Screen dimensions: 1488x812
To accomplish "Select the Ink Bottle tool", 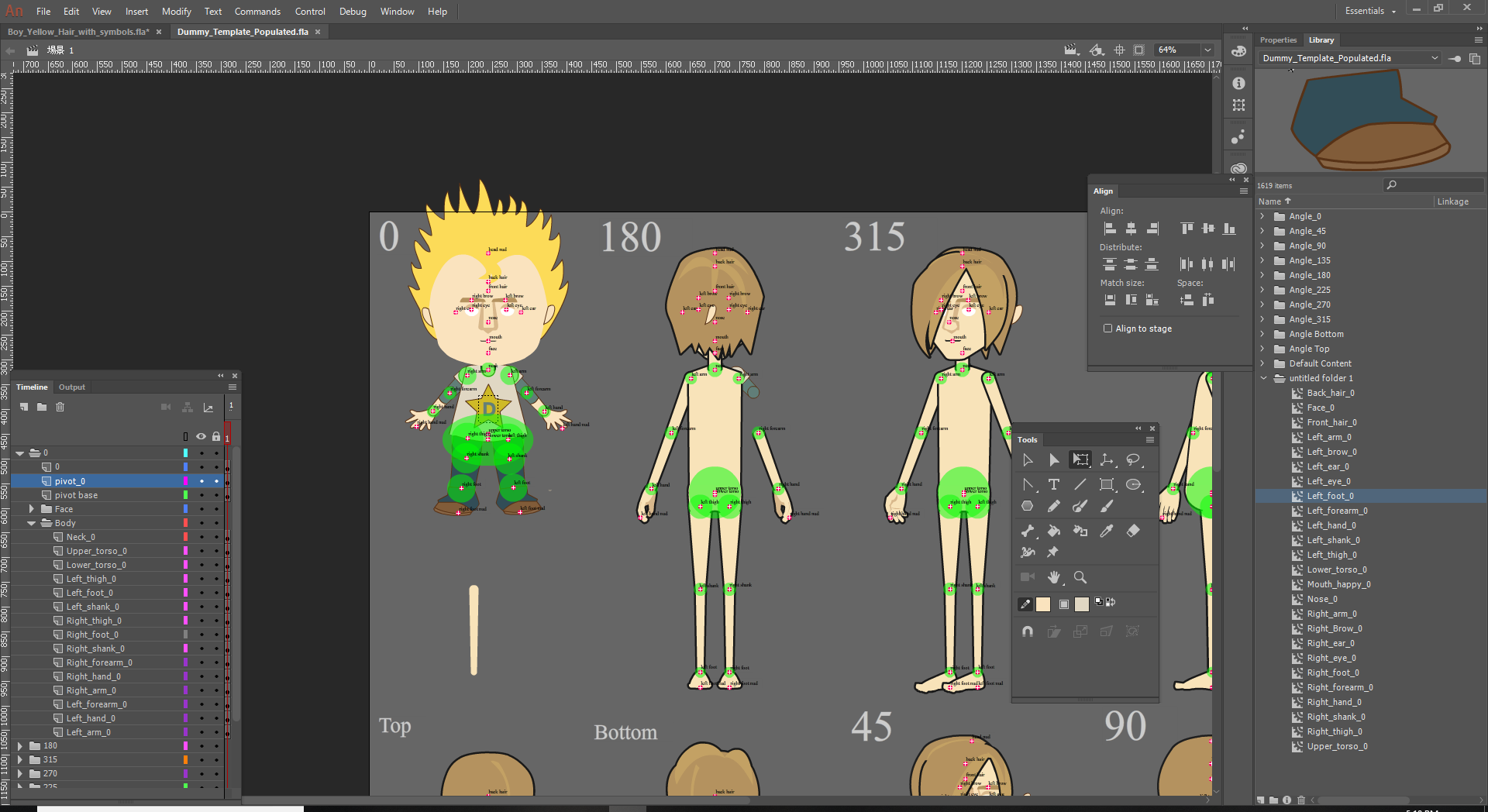I will [x=1080, y=531].
